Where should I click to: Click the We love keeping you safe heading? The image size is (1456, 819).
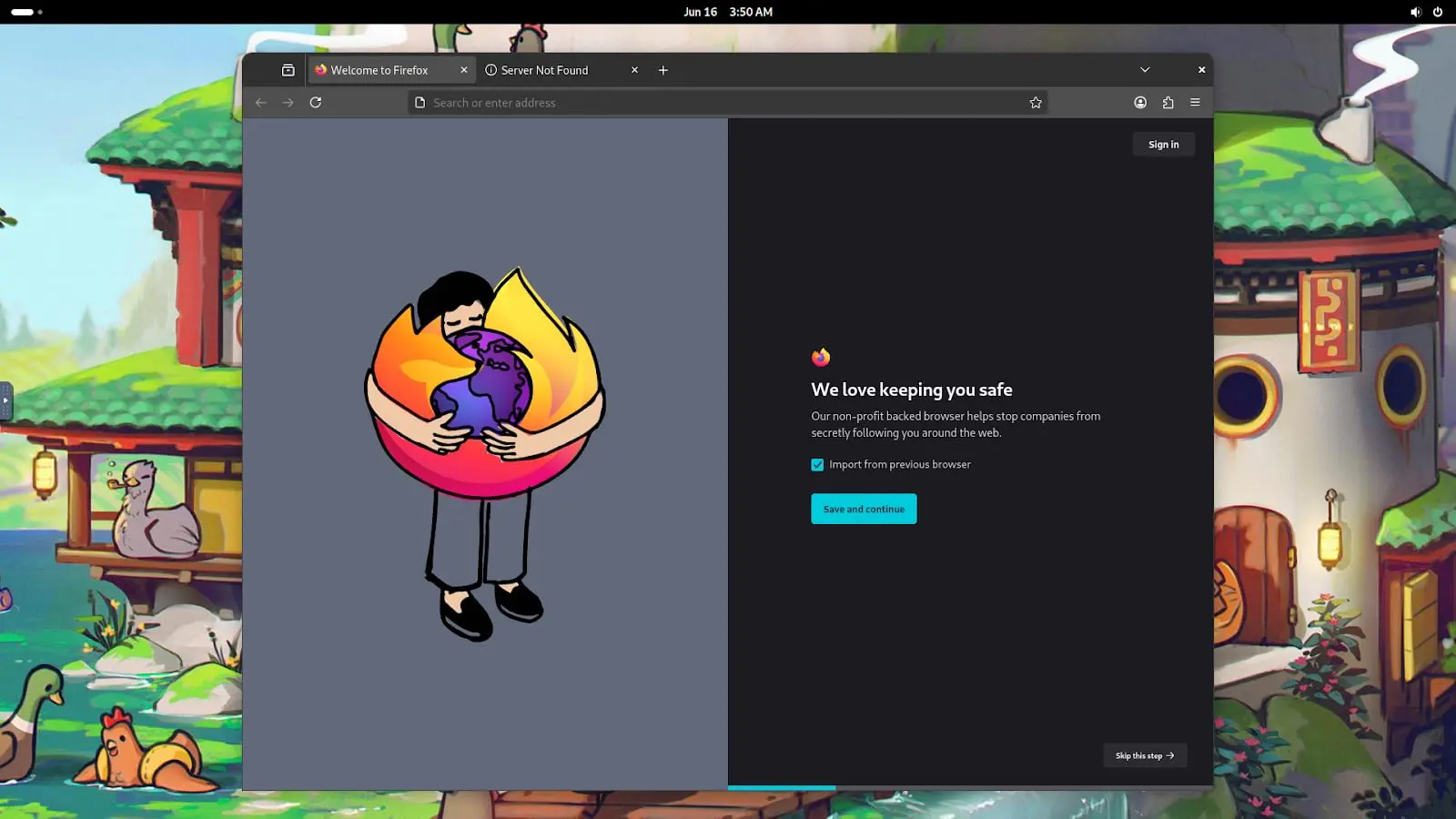(912, 389)
